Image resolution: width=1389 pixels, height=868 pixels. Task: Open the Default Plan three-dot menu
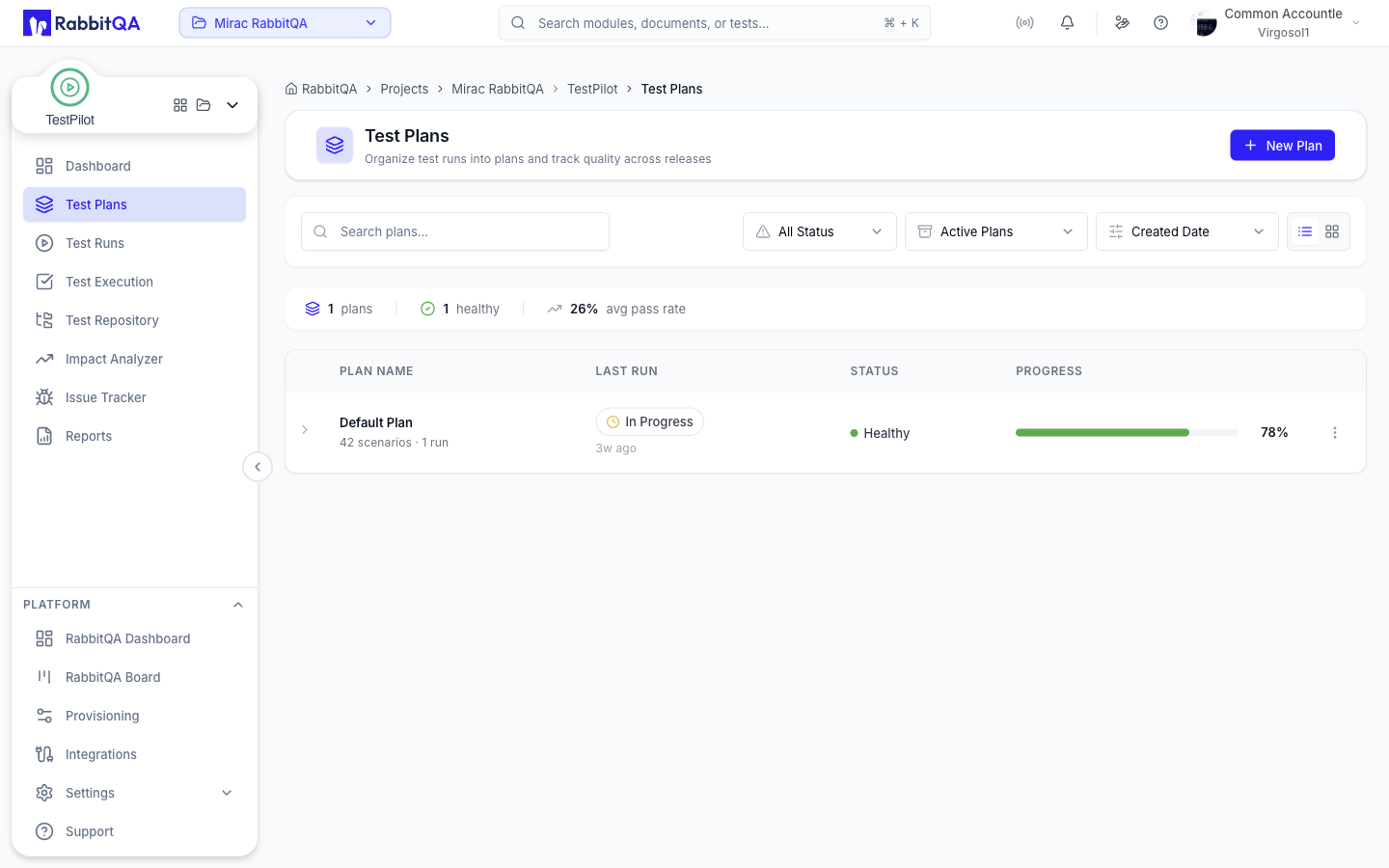coord(1335,433)
